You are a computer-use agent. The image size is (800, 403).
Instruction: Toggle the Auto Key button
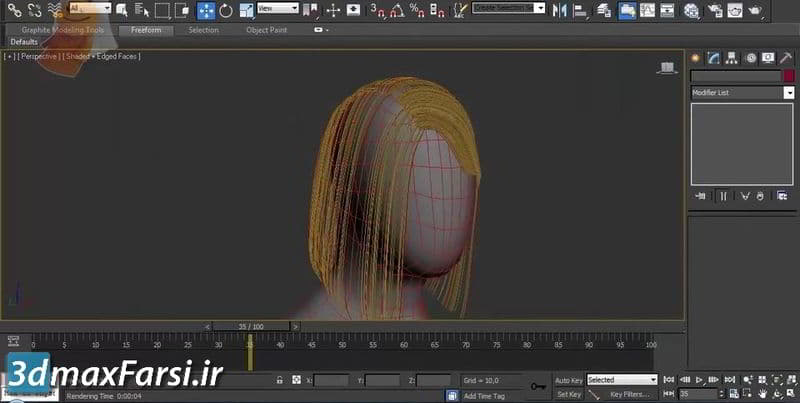[x=569, y=380]
